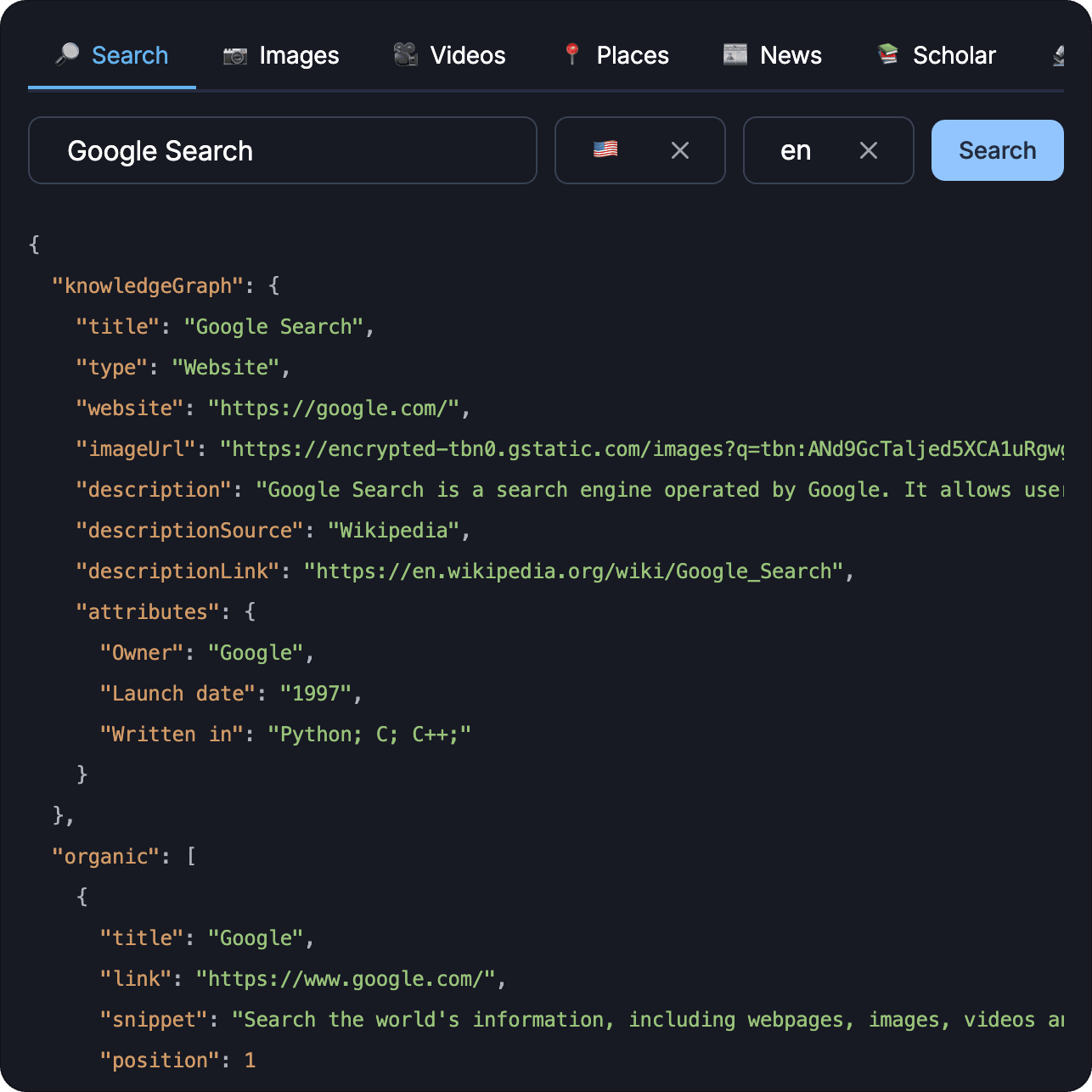This screenshot has height=1092, width=1092.
Task: Switch to the Search tab
Action: [x=112, y=55]
